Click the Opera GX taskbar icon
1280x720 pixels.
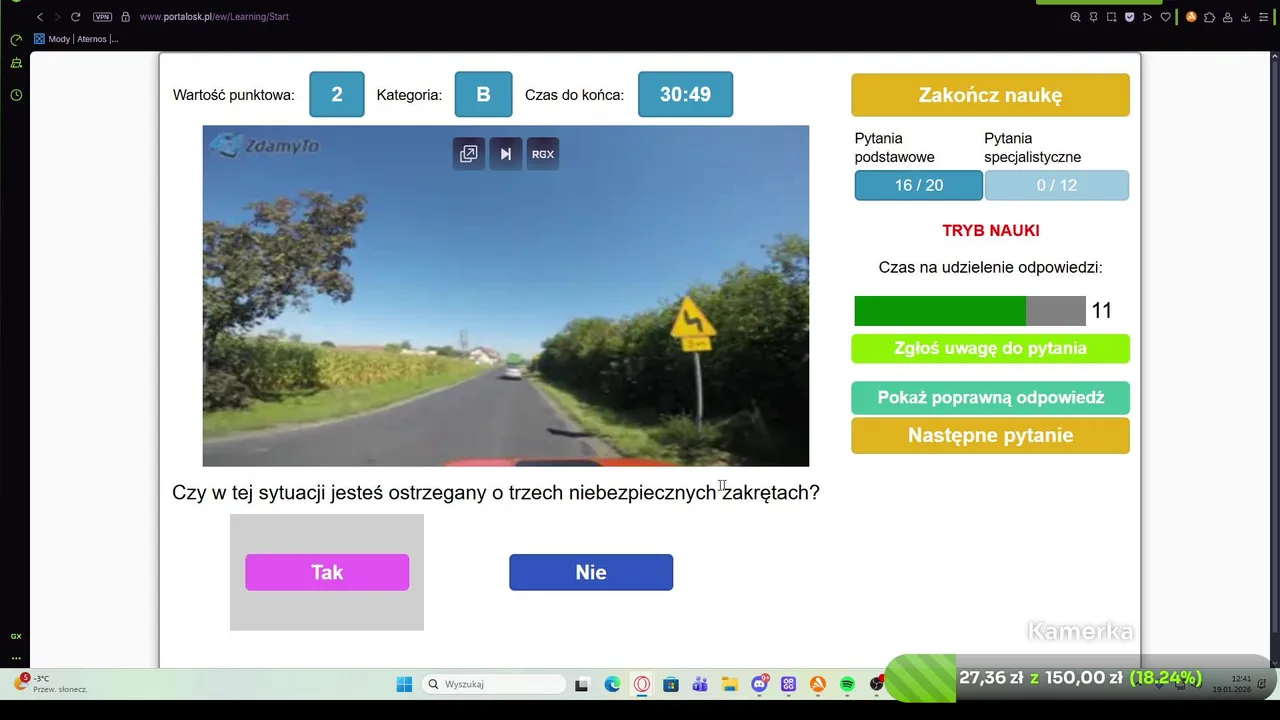coord(641,684)
